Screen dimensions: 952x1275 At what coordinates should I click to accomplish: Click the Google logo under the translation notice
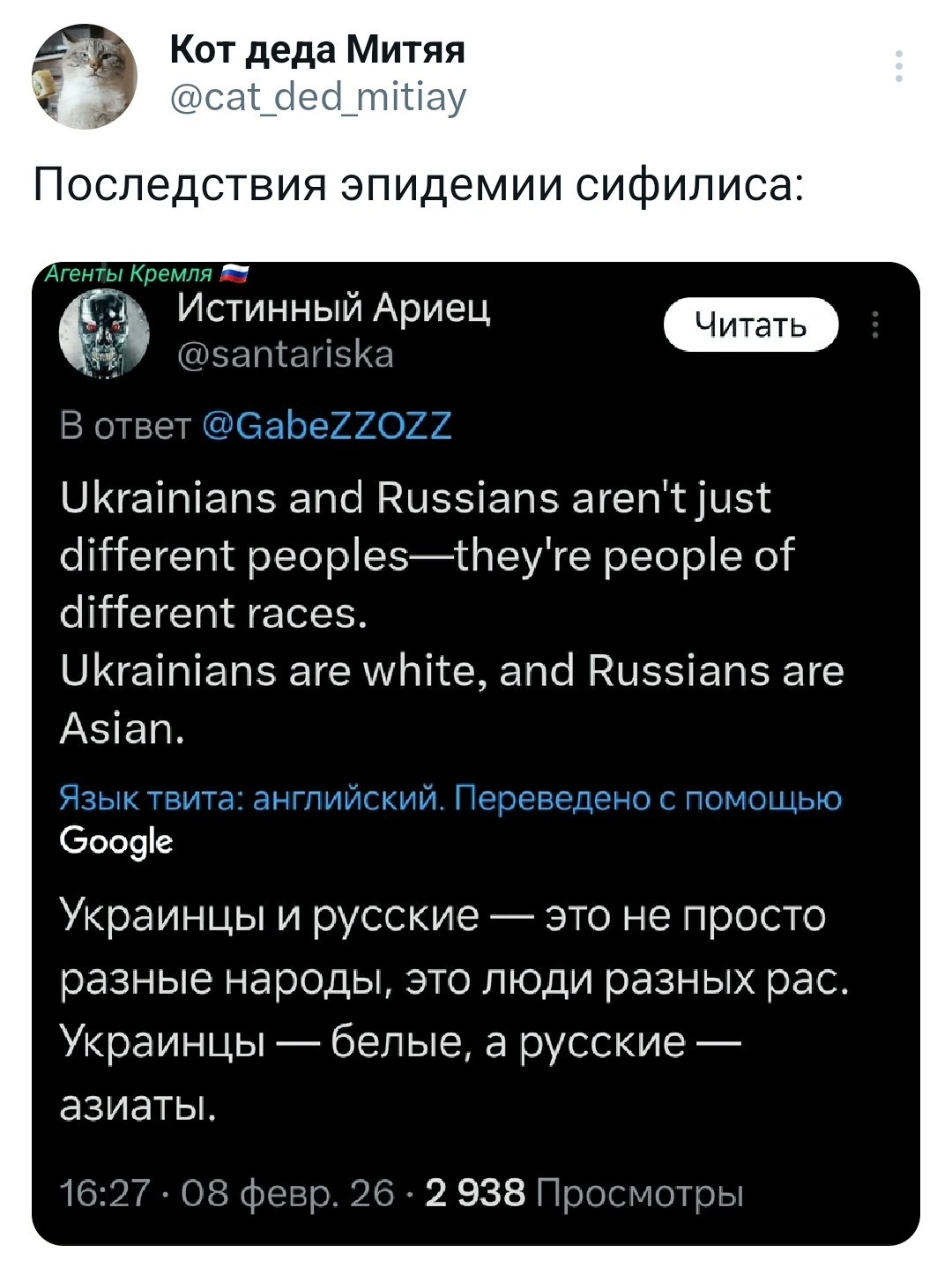(x=115, y=841)
